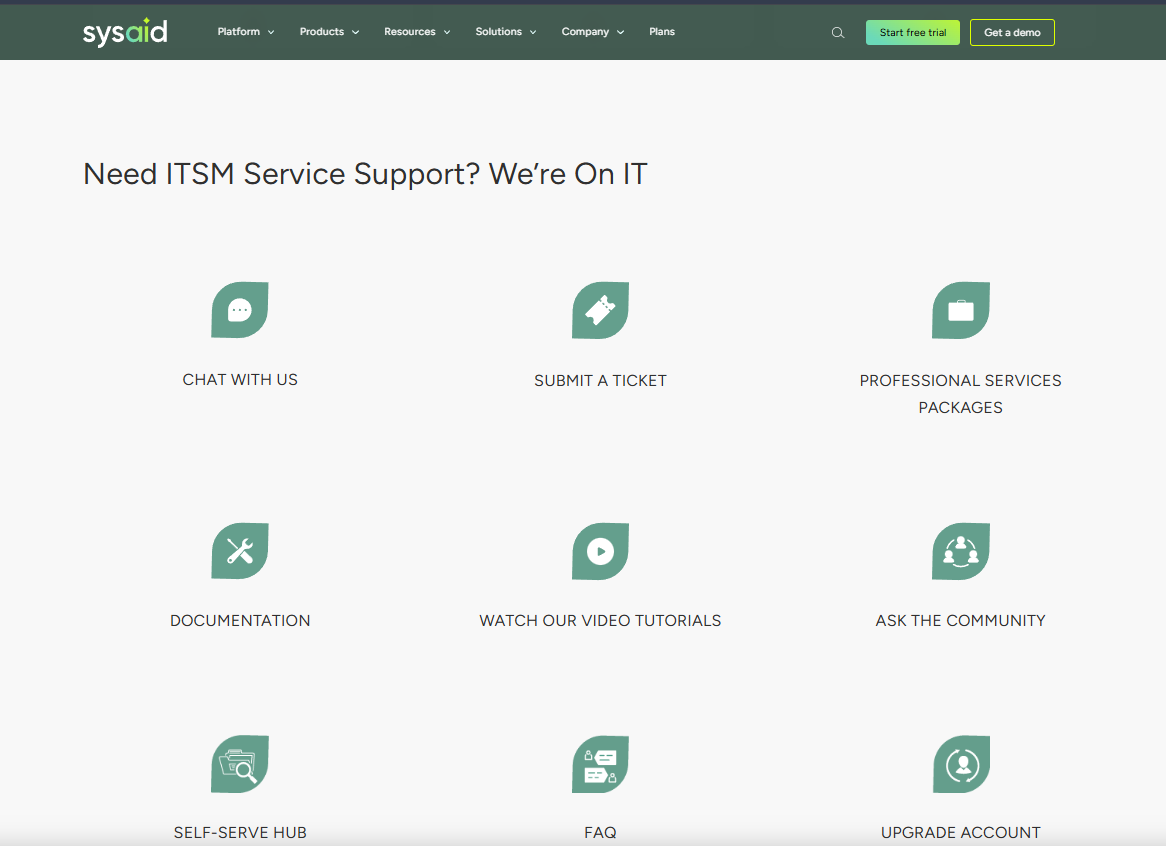Click the Get a demo button
Screen dimensions: 1166x846
coord(1012,33)
